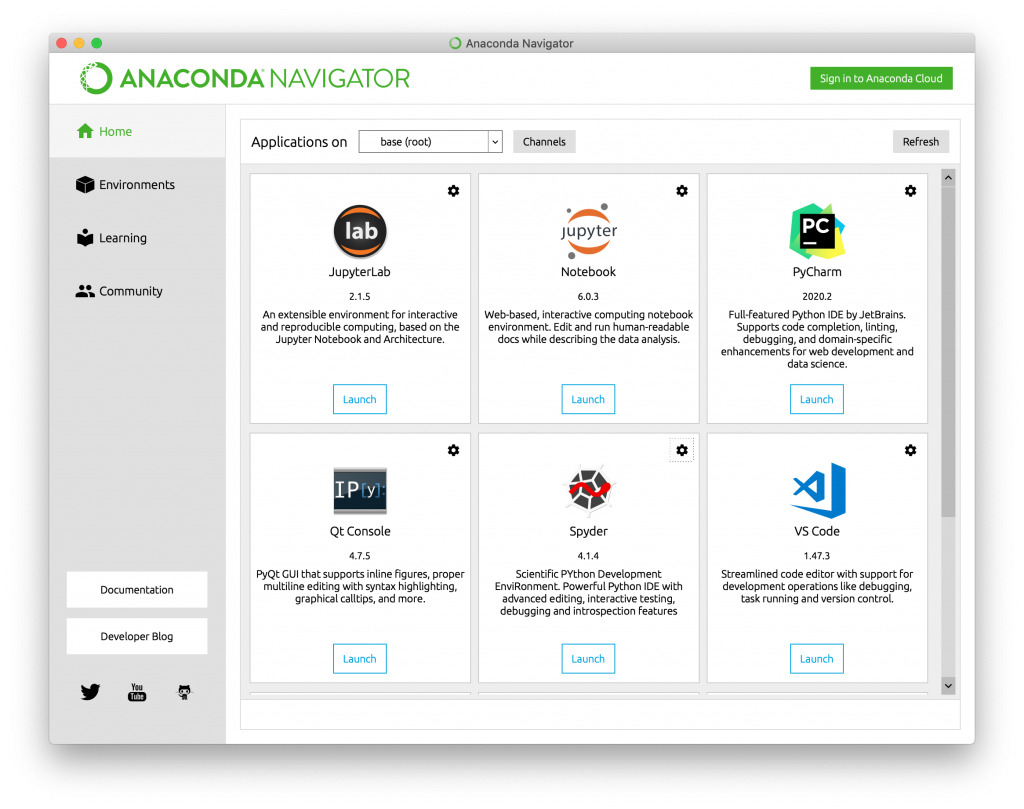Go to the Home tab
The width and height of the screenshot is (1024, 809).
[137, 131]
